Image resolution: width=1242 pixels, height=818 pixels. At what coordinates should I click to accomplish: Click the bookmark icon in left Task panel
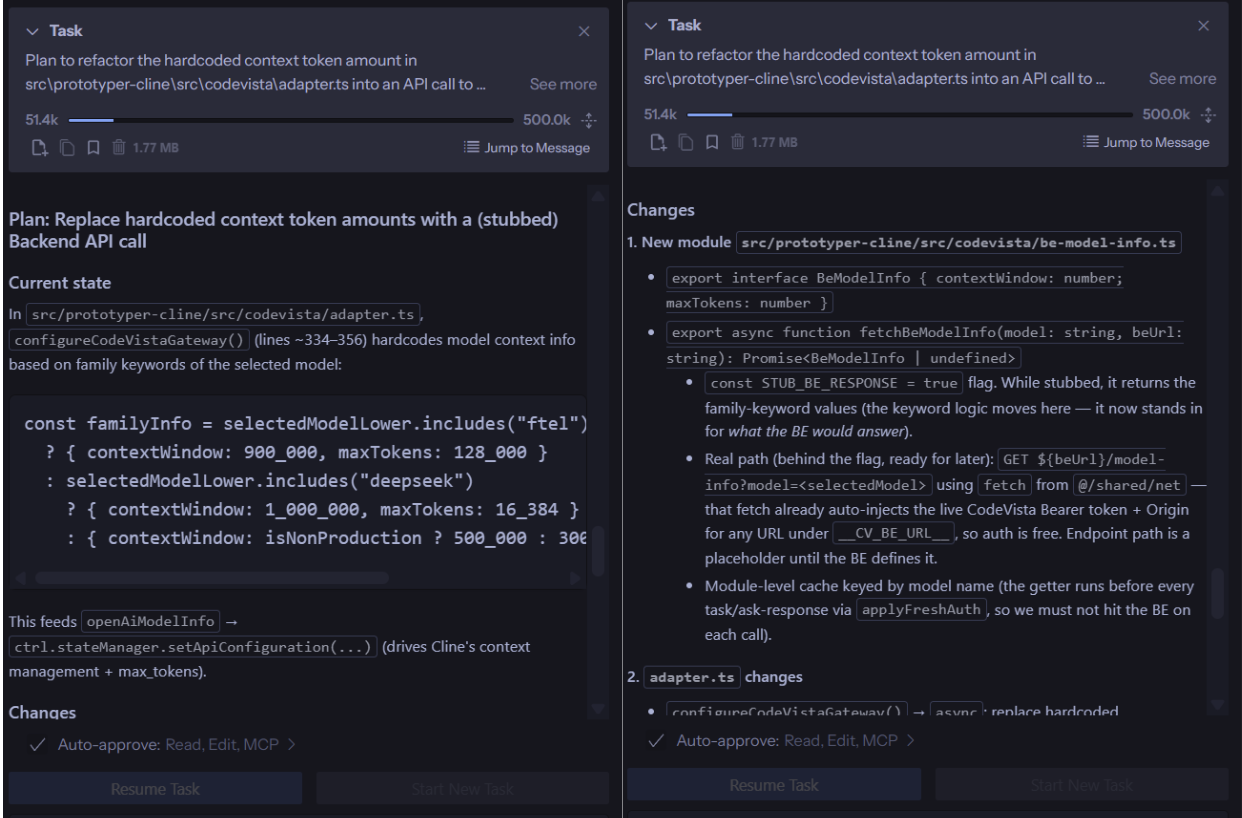(92, 149)
